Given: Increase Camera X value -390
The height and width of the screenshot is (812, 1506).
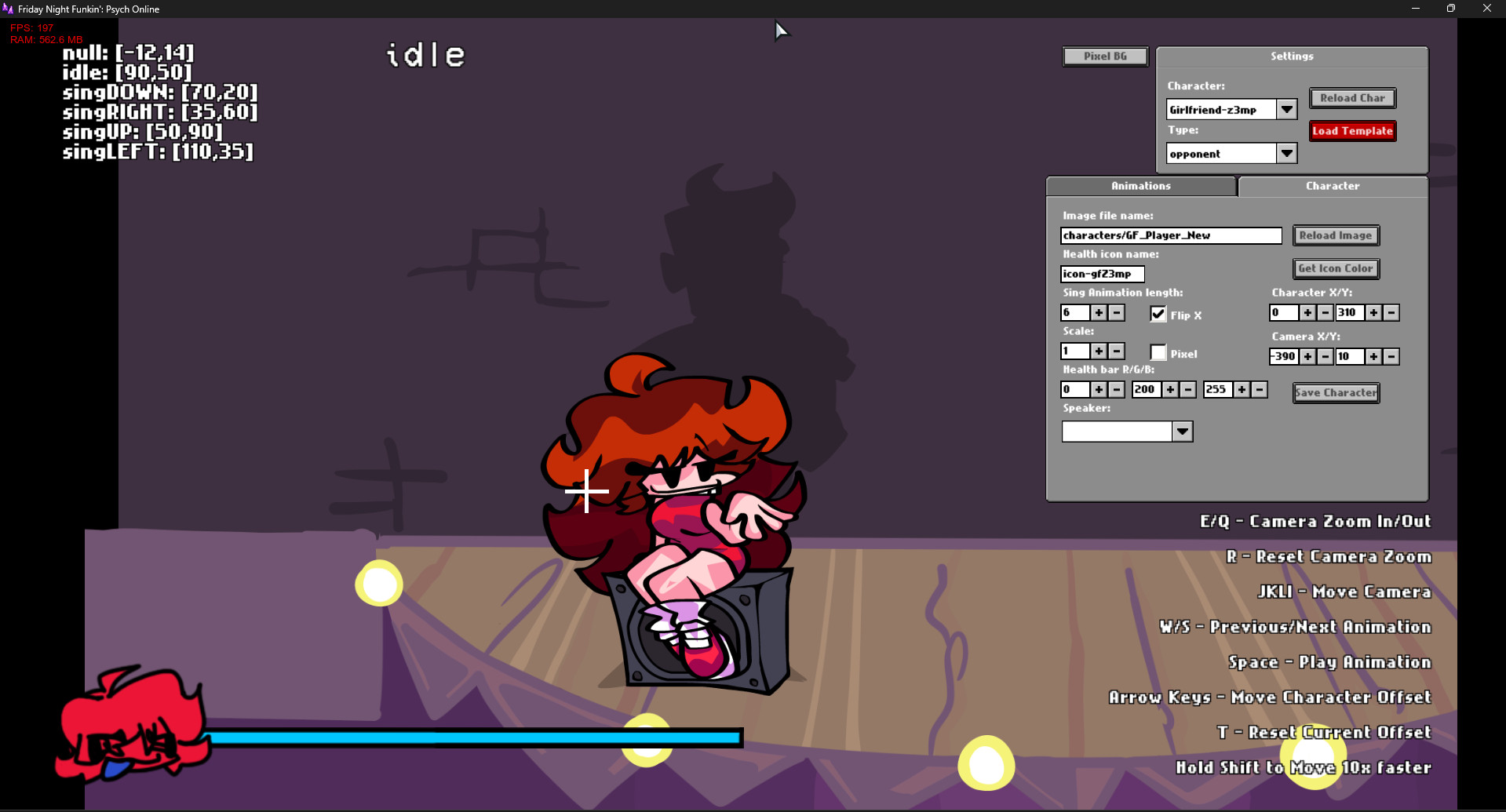Looking at the screenshot, I should tap(1307, 356).
